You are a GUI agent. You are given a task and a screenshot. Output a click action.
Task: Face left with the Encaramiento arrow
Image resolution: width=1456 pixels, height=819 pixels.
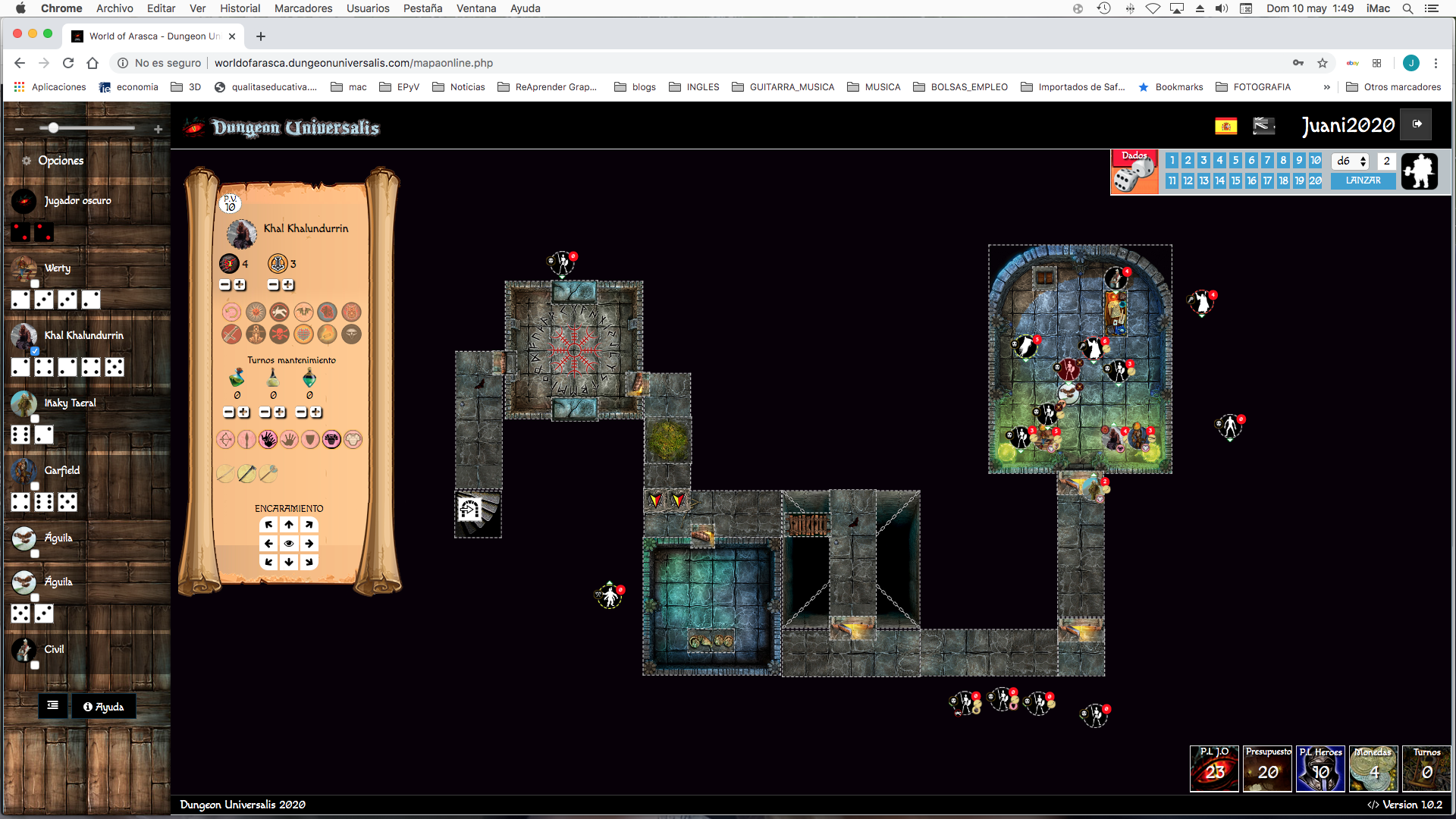[268, 544]
